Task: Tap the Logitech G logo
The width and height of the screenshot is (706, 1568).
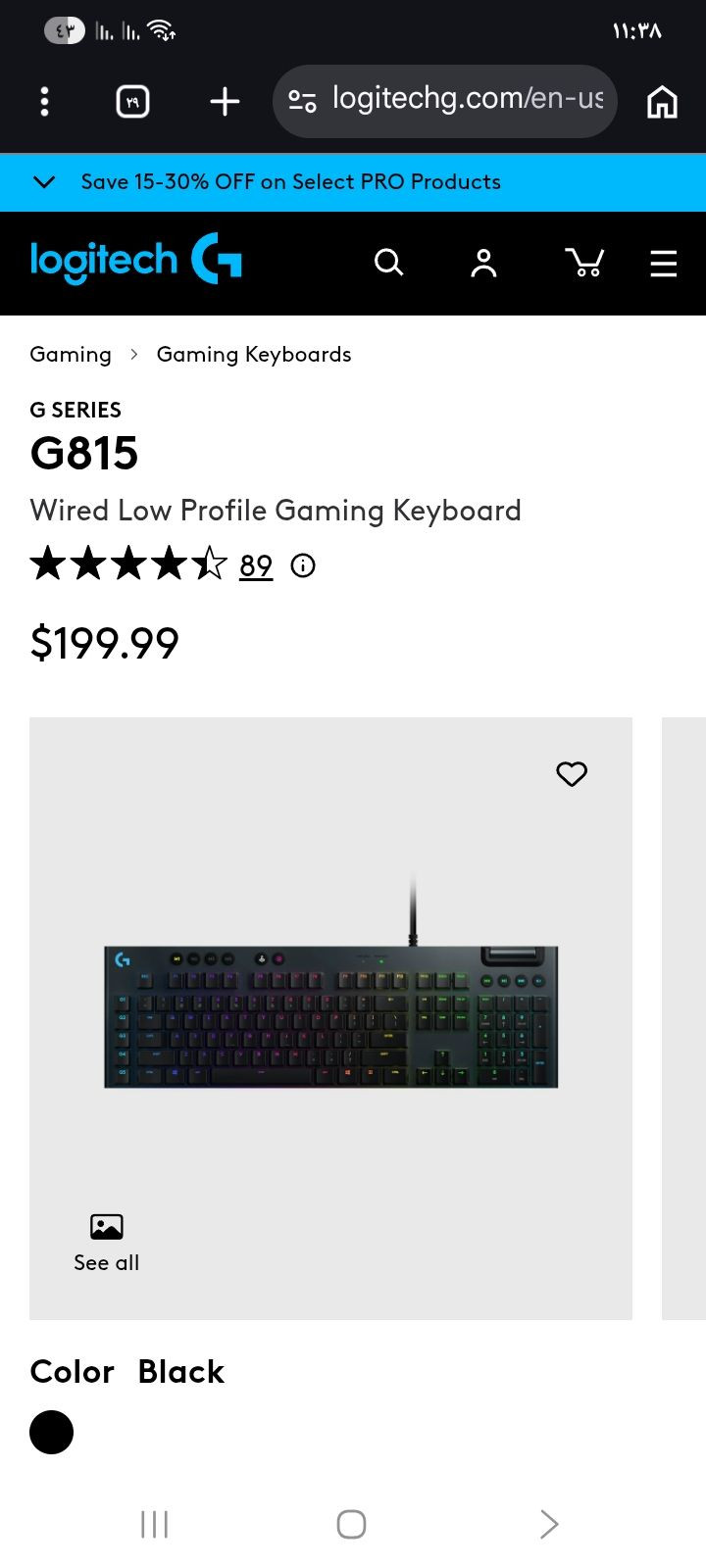Action: (136, 261)
